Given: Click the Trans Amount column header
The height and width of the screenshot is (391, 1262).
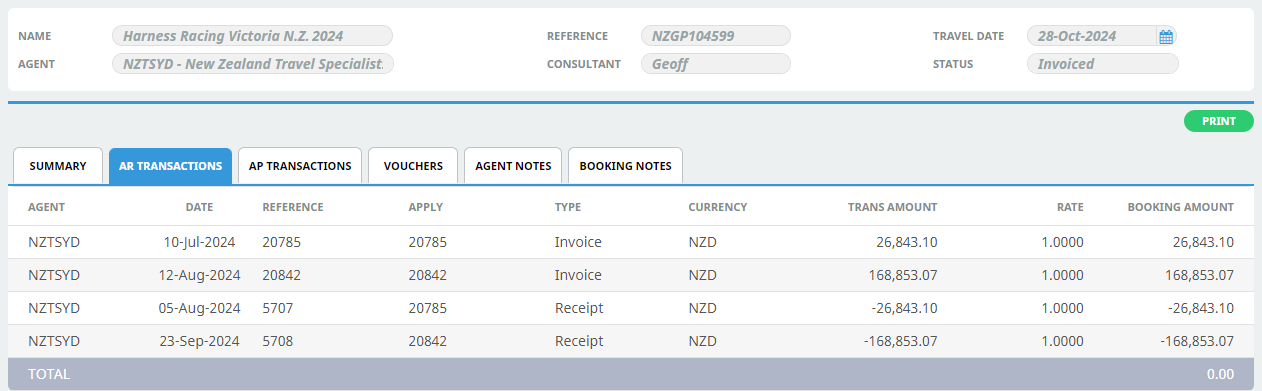Looking at the screenshot, I should pos(892,207).
